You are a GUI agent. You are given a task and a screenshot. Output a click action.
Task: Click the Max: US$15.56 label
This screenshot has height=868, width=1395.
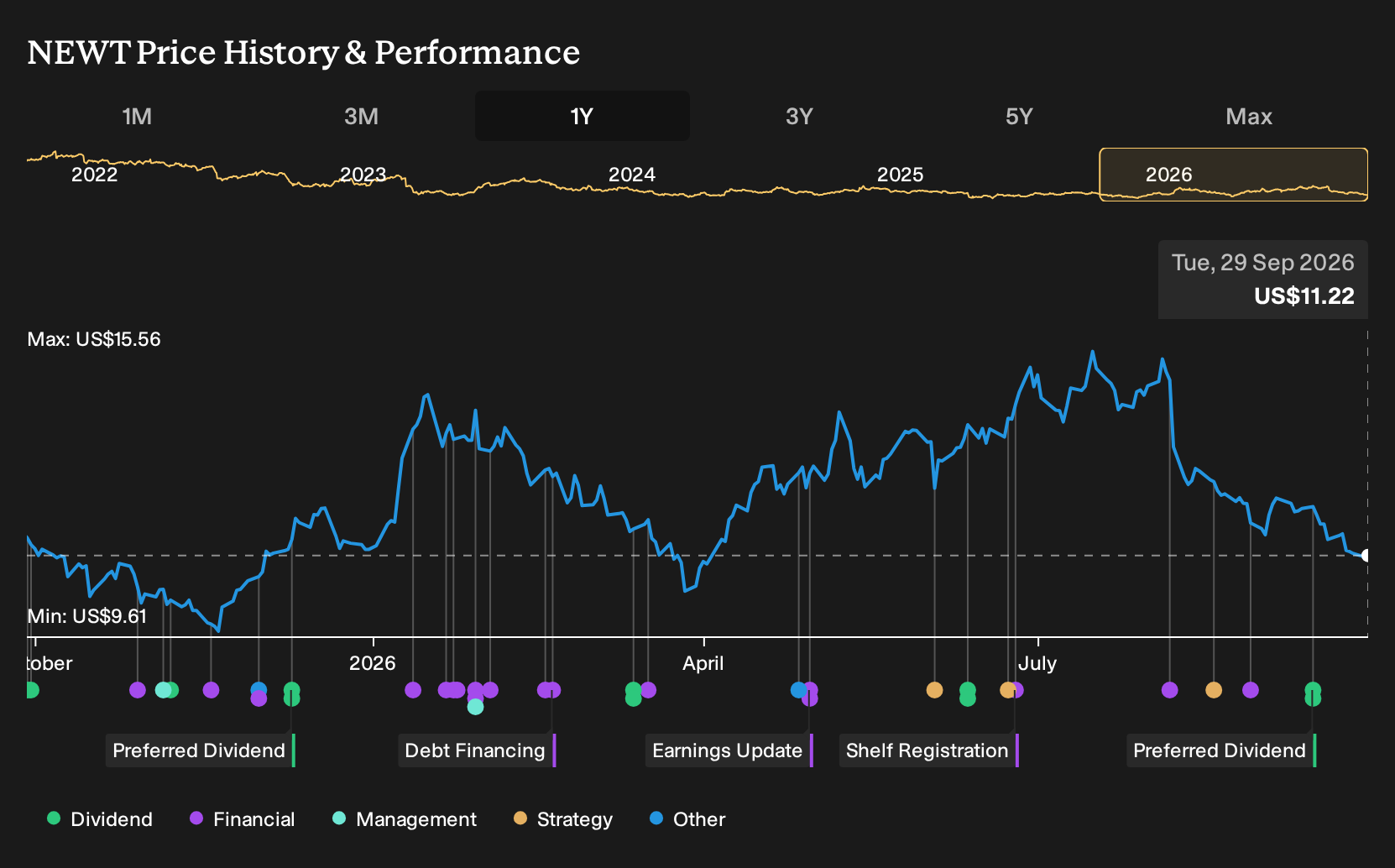pos(94,339)
